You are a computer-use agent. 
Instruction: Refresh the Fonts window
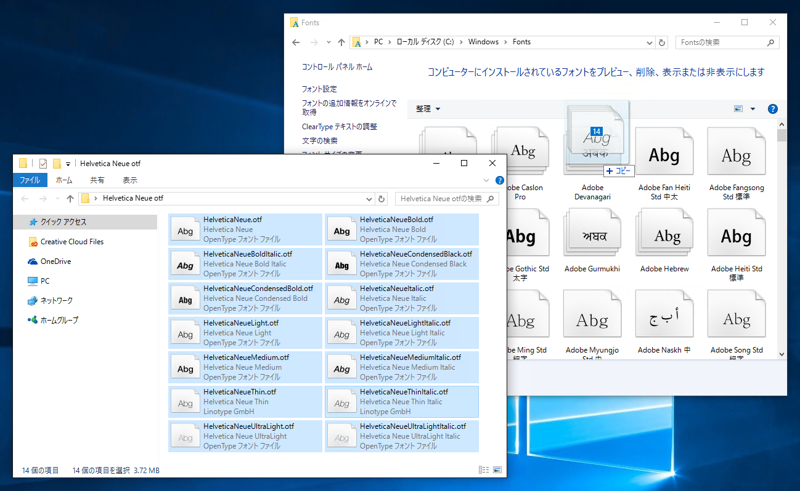(x=662, y=42)
